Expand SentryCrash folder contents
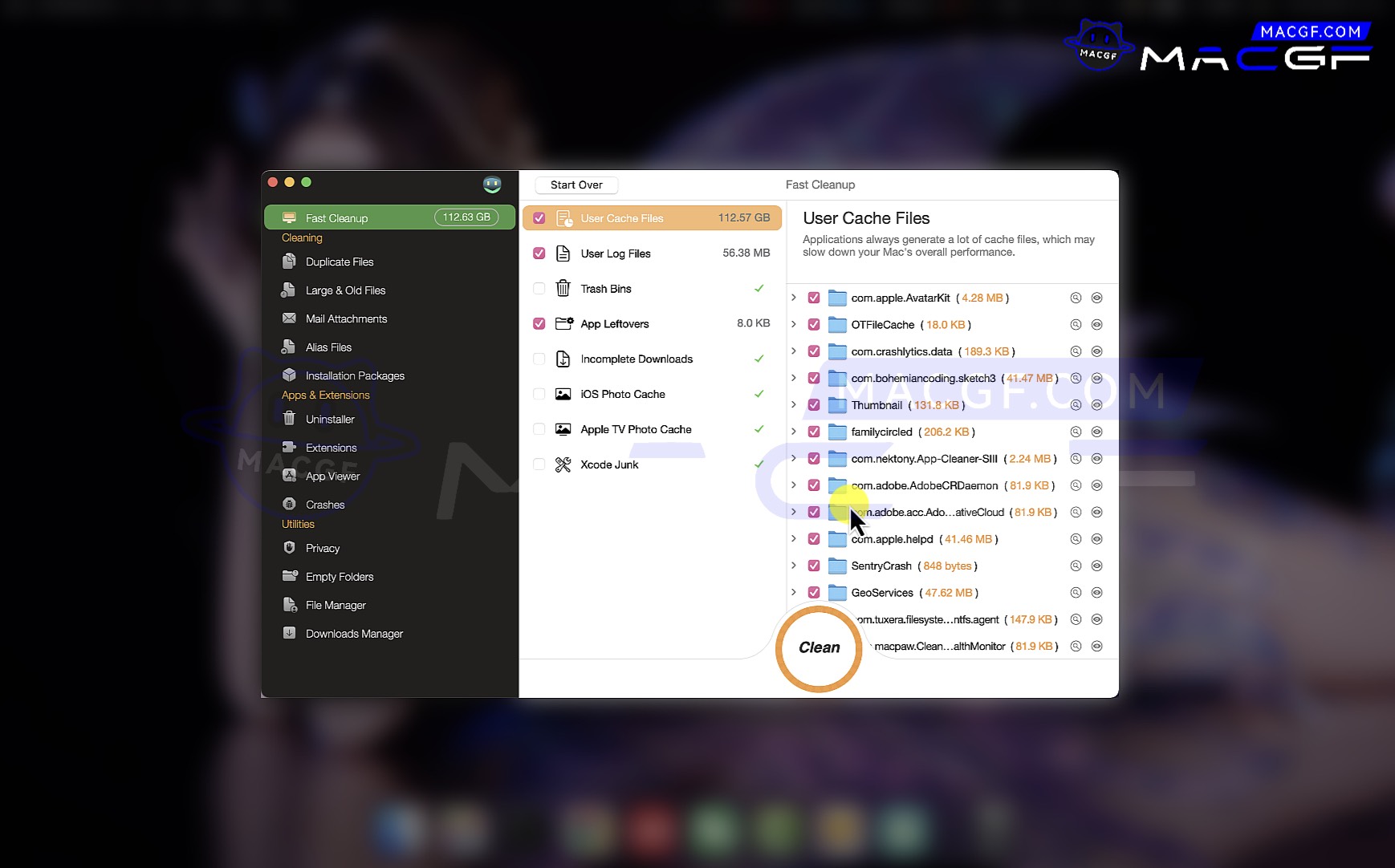 click(x=794, y=566)
